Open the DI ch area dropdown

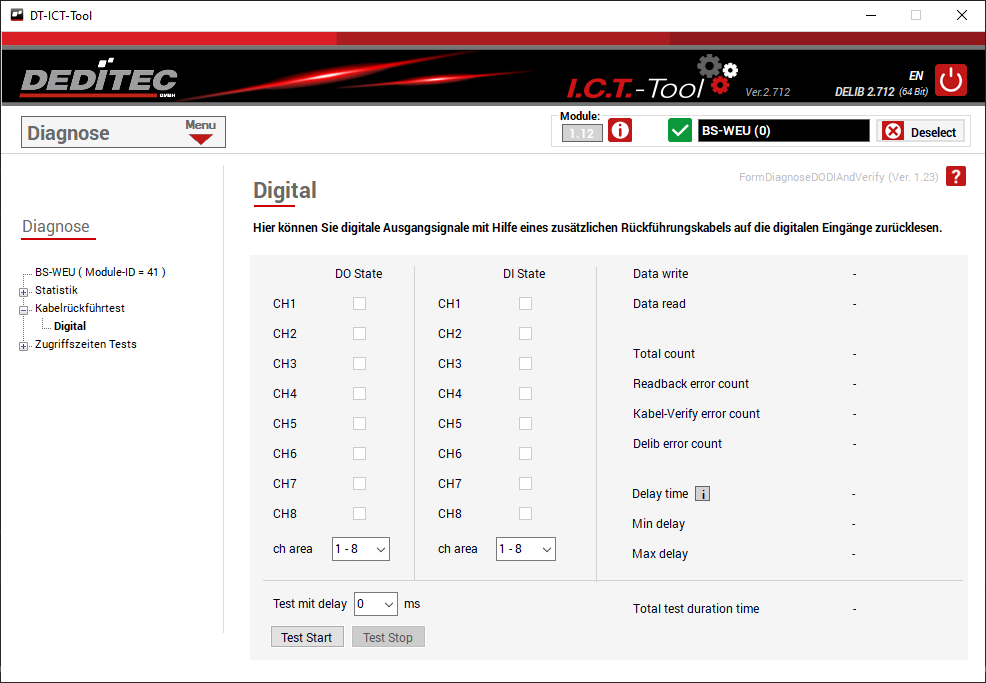pos(525,549)
